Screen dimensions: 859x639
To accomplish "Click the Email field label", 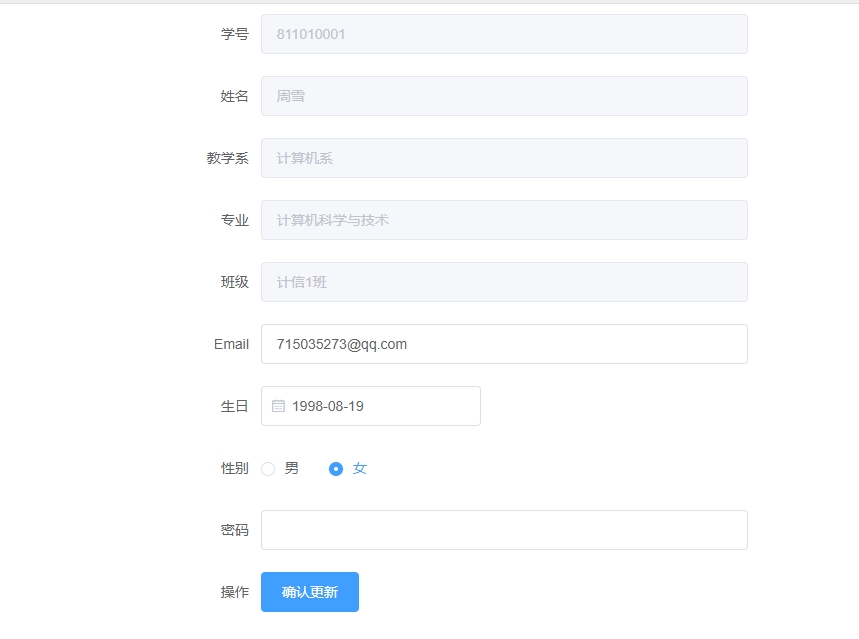I will click(231, 344).
